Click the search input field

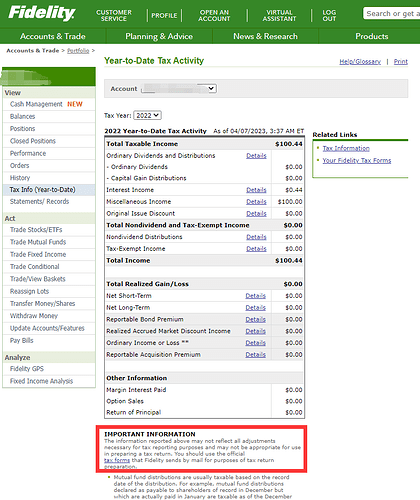(x=391, y=14)
